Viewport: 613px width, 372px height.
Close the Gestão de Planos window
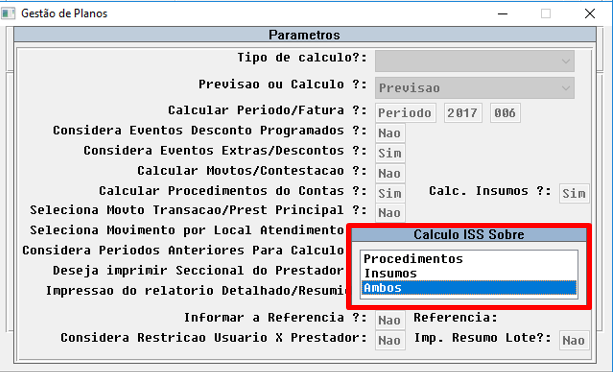pyautogui.click(x=590, y=14)
